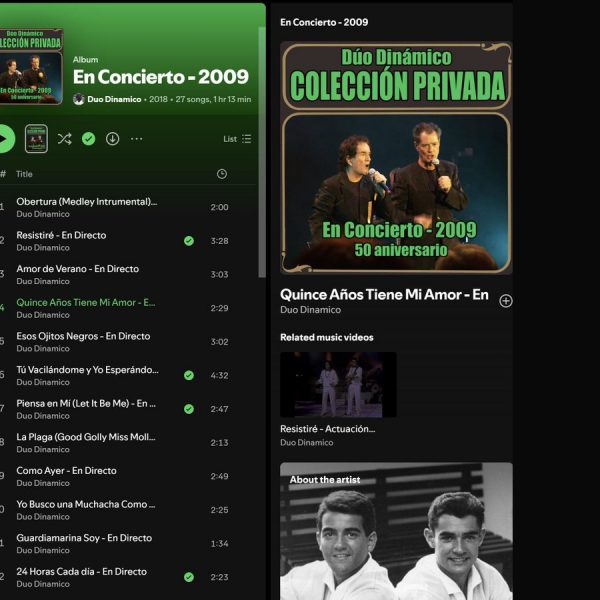Click the 3:28 duration of Resistiré

tap(219, 241)
